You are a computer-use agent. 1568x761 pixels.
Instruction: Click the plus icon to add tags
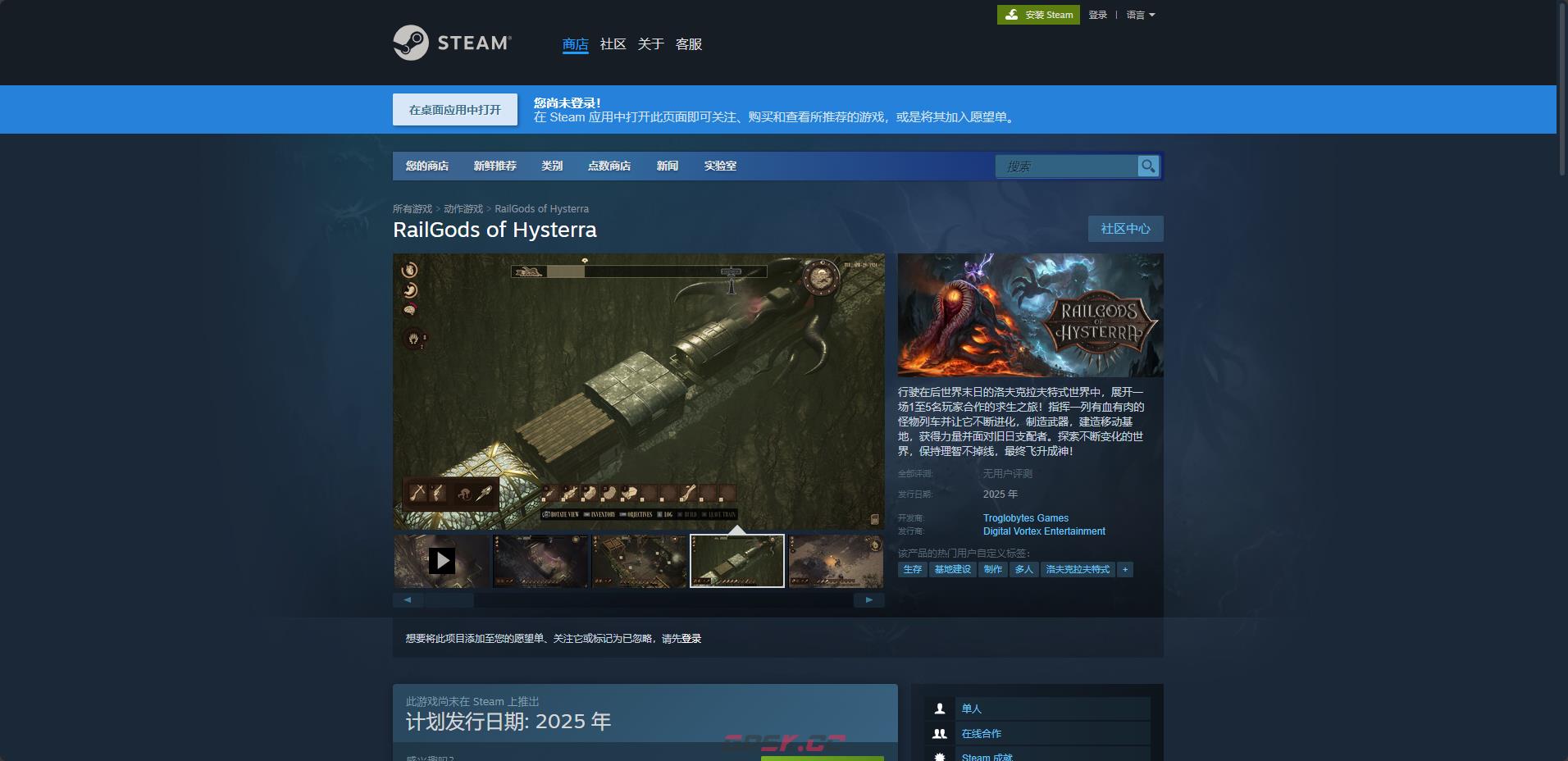[x=1125, y=569]
